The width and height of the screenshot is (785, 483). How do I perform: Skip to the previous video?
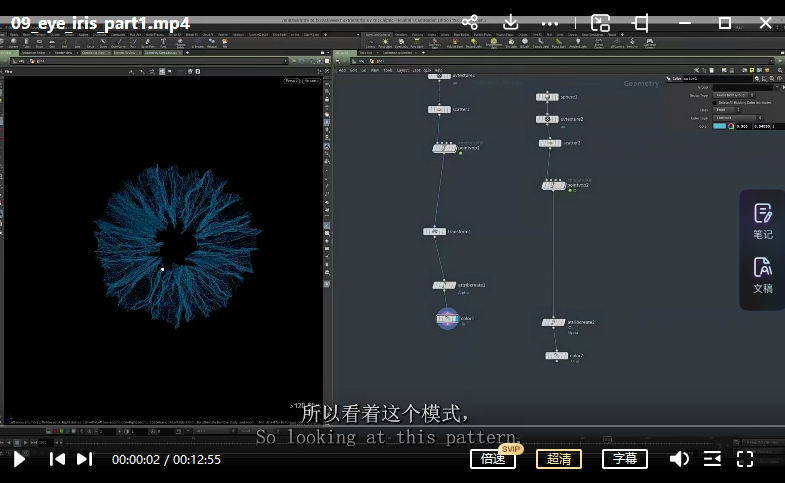(x=58, y=459)
